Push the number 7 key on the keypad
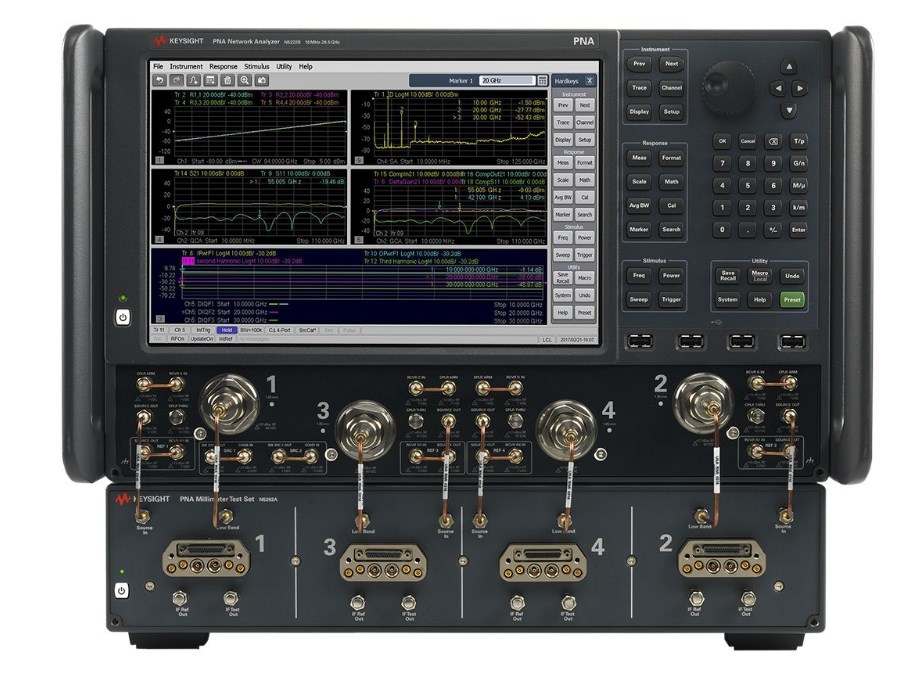The image size is (924, 693). coord(722,163)
